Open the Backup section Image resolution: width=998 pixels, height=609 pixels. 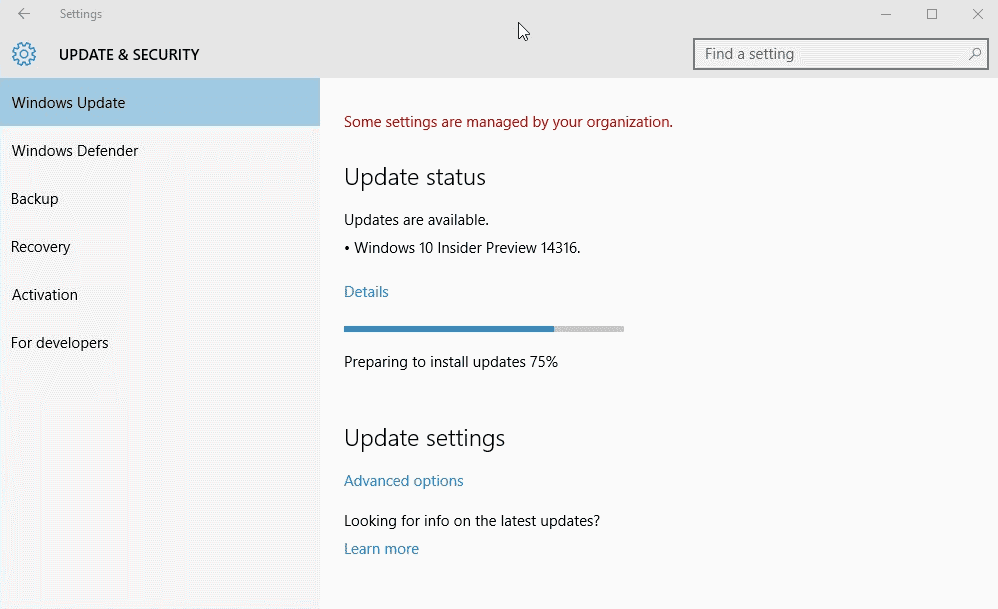tap(160, 199)
